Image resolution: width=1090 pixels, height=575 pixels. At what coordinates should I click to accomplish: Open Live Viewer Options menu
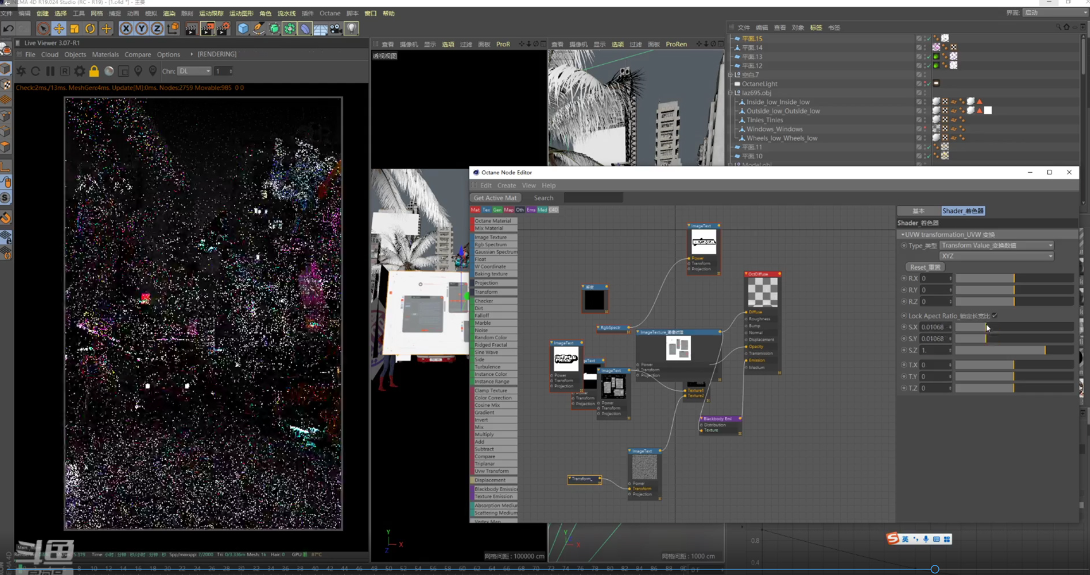point(168,54)
